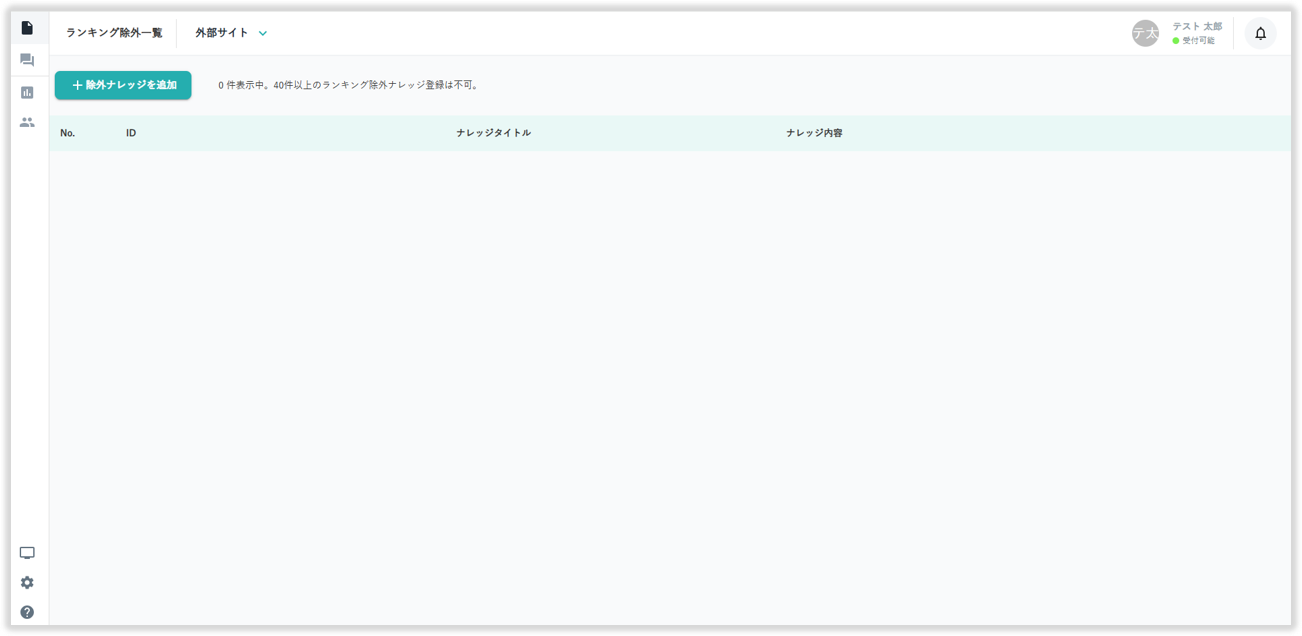Image resolution: width=1302 pixels, height=636 pixels.
Task: Open the notification bell icon
Action: click(1260, 33)
